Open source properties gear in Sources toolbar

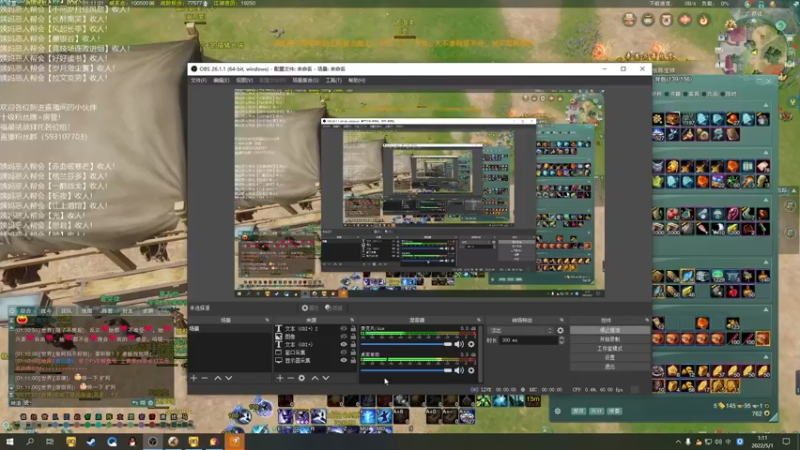(x=302, y=378)
